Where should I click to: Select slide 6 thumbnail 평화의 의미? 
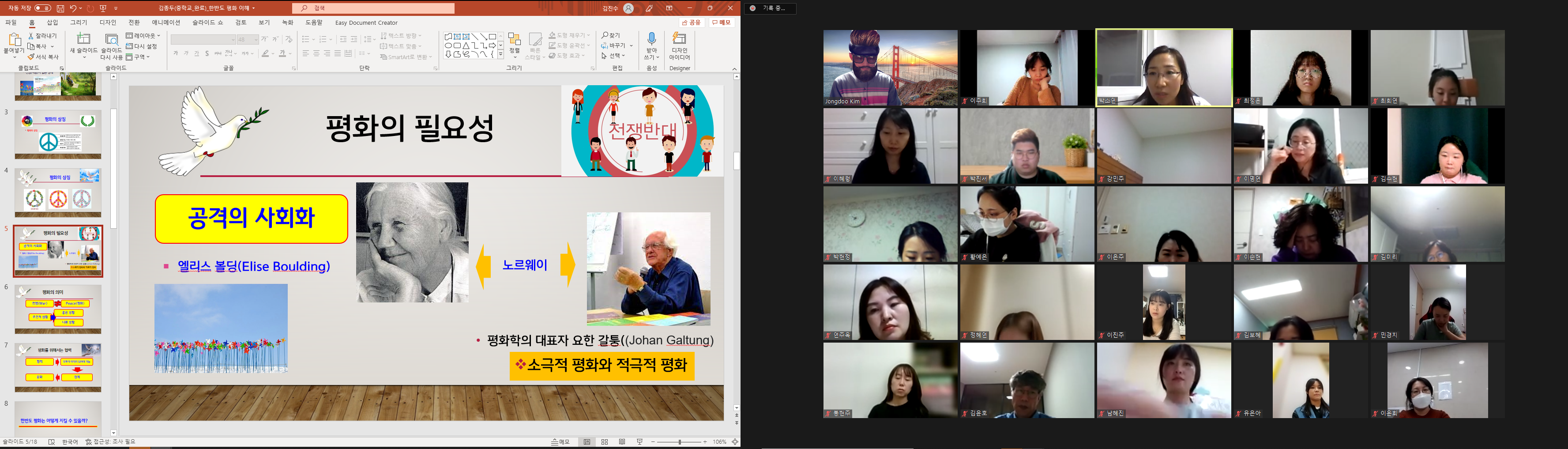tap(58, 309)
